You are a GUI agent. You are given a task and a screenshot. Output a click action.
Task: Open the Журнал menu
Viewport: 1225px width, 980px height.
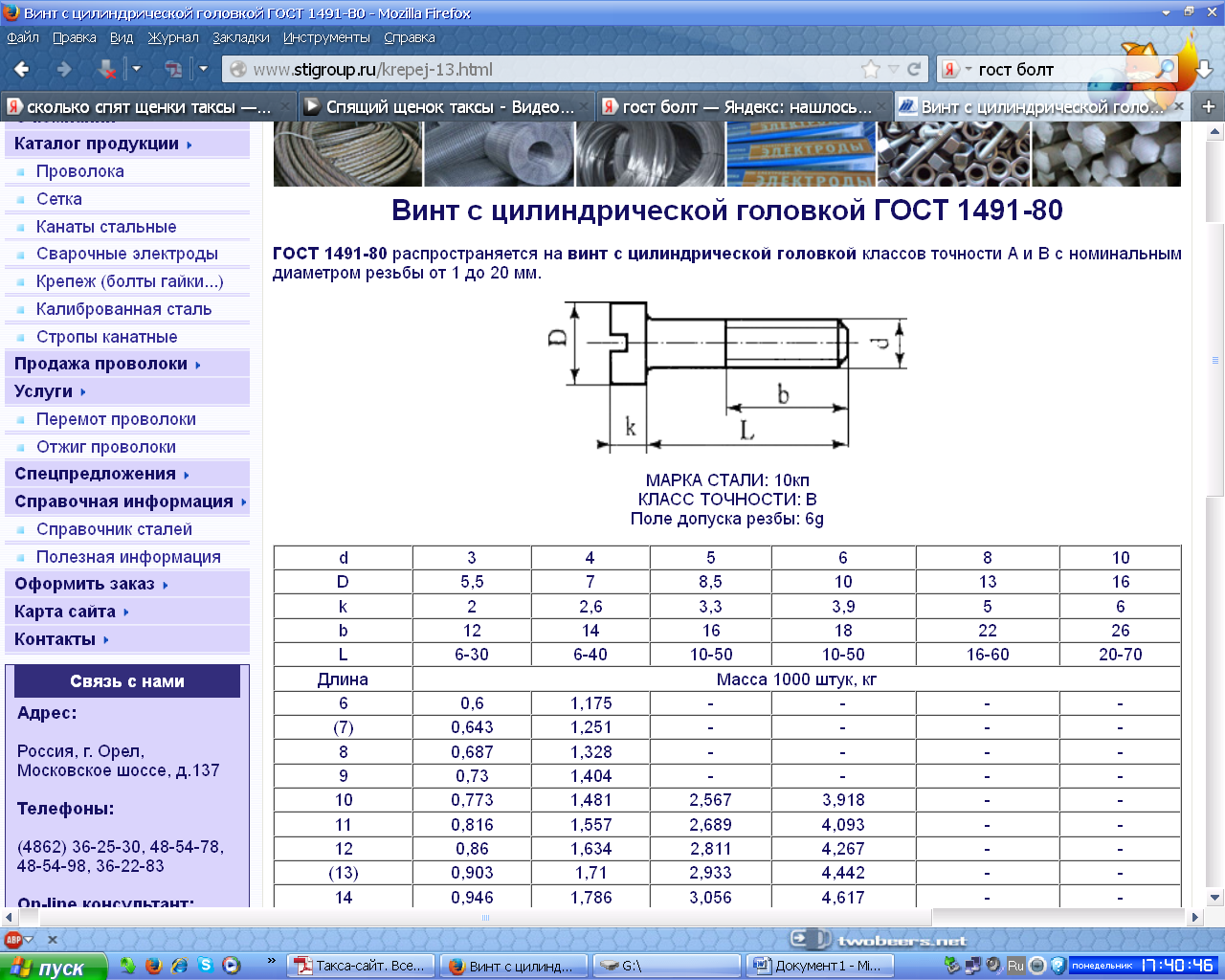click(x=173, y=37)
